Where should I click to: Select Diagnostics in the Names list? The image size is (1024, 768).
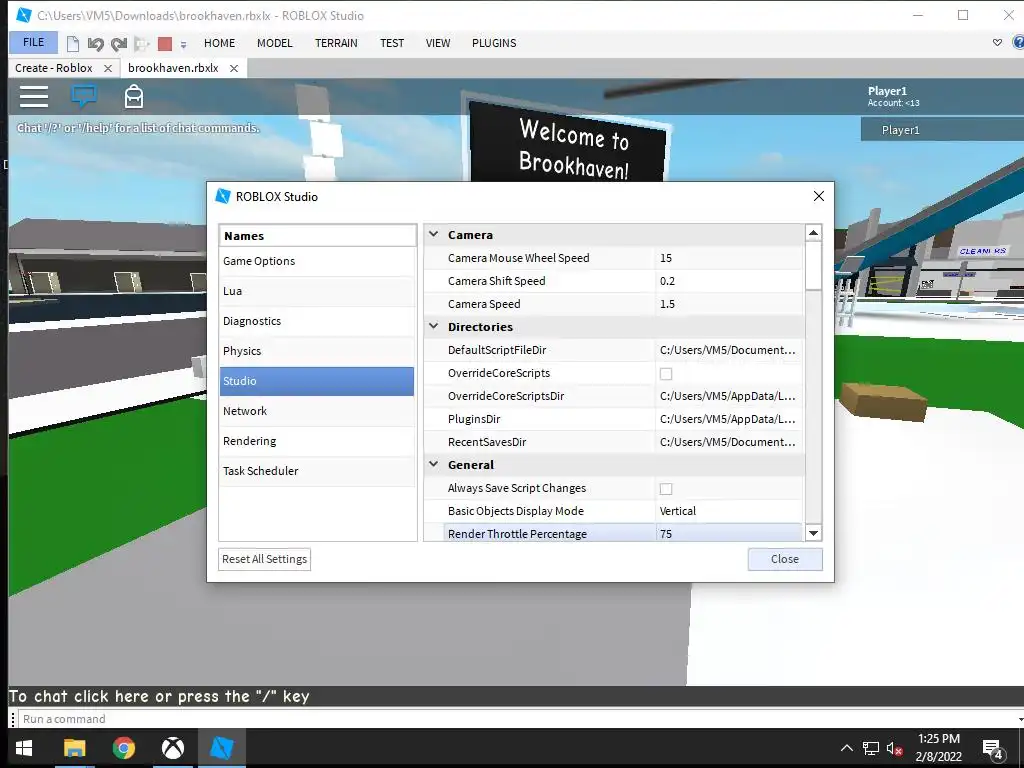point(317,321)
